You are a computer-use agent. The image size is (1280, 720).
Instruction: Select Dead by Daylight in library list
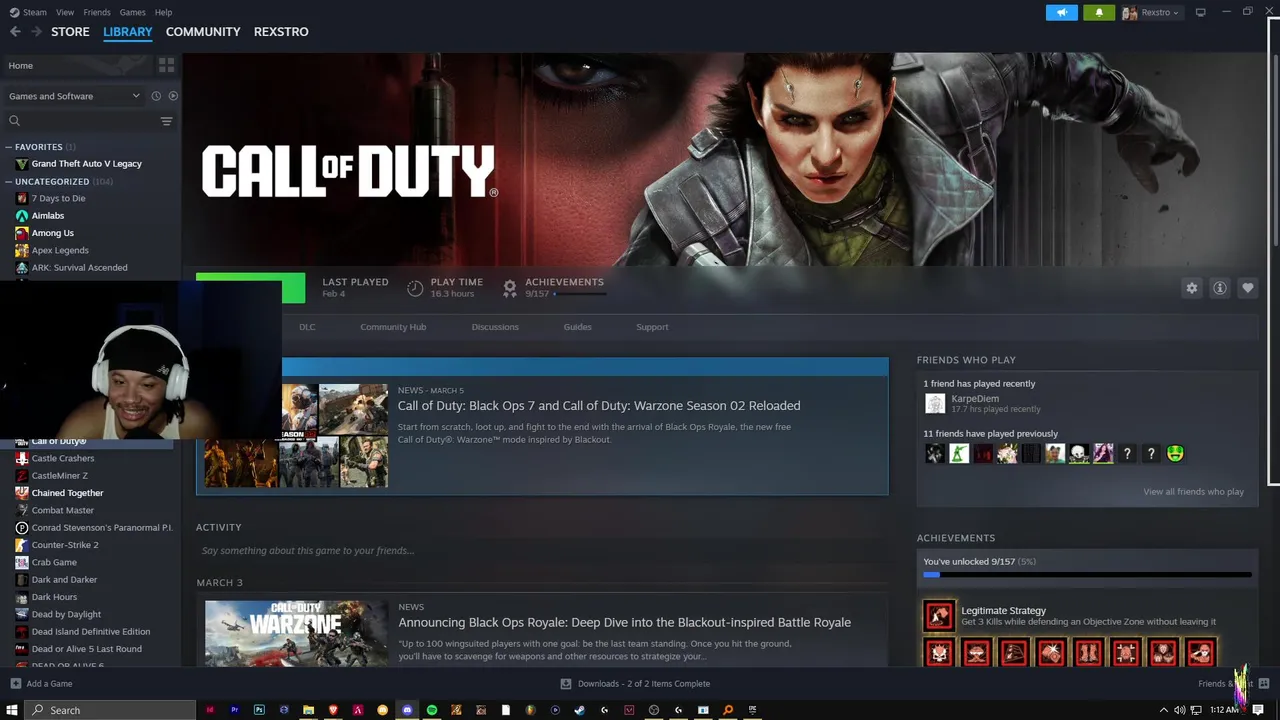[66, 615]
